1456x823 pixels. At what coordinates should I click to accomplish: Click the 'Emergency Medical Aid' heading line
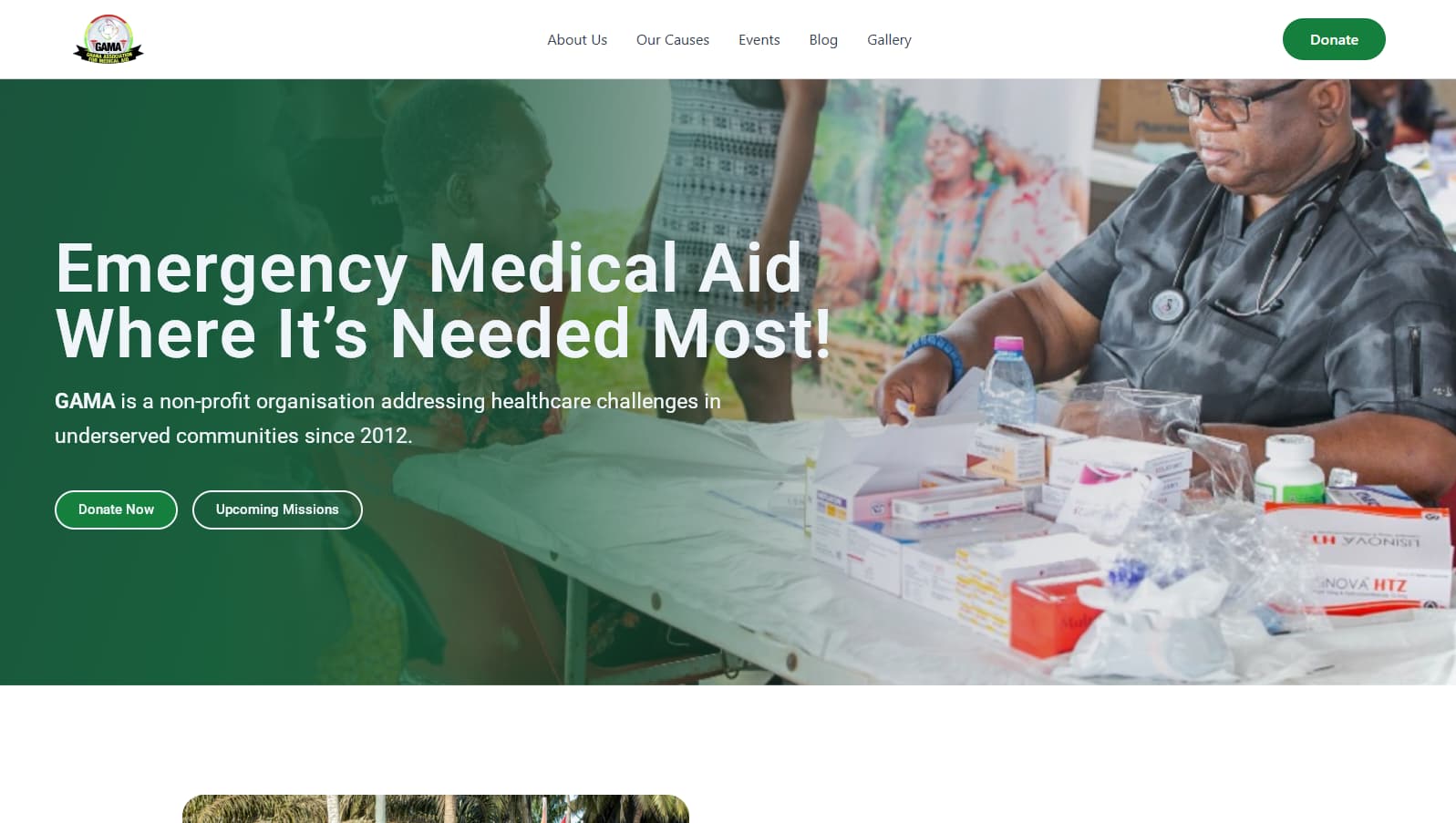429,269
